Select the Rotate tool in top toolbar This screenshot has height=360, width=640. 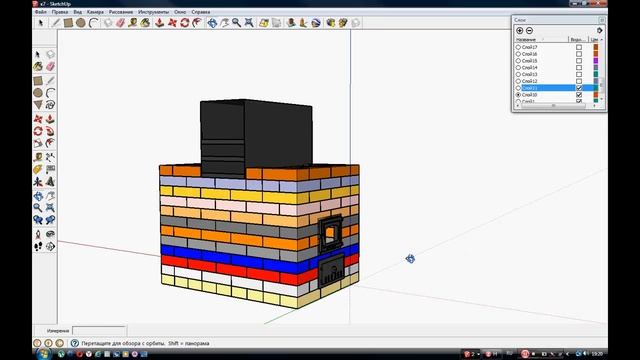pyautogui.click(x=185, y=23)
